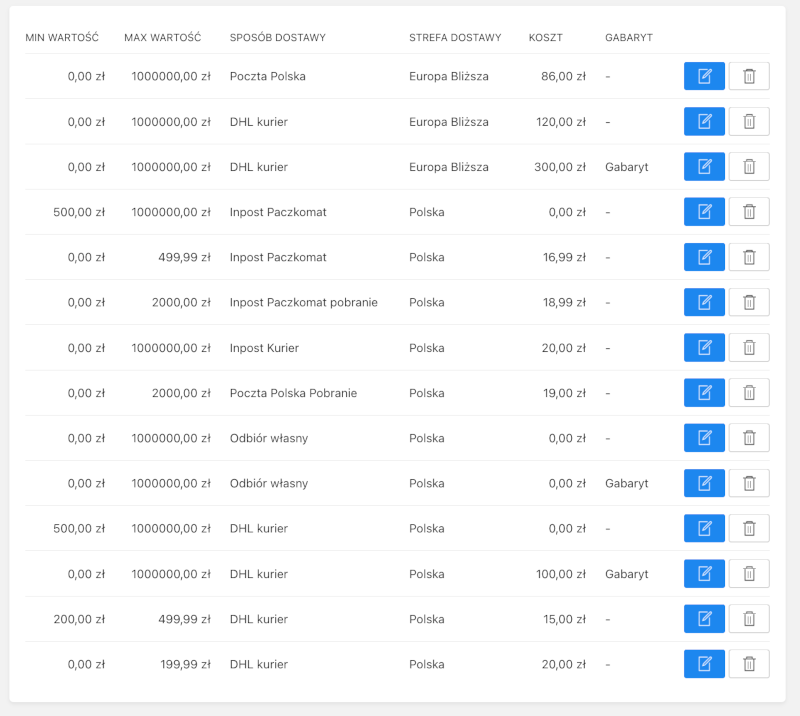
Task: Delete DHL kurier row costing 300,00 zł
Action: coord(749,167)
